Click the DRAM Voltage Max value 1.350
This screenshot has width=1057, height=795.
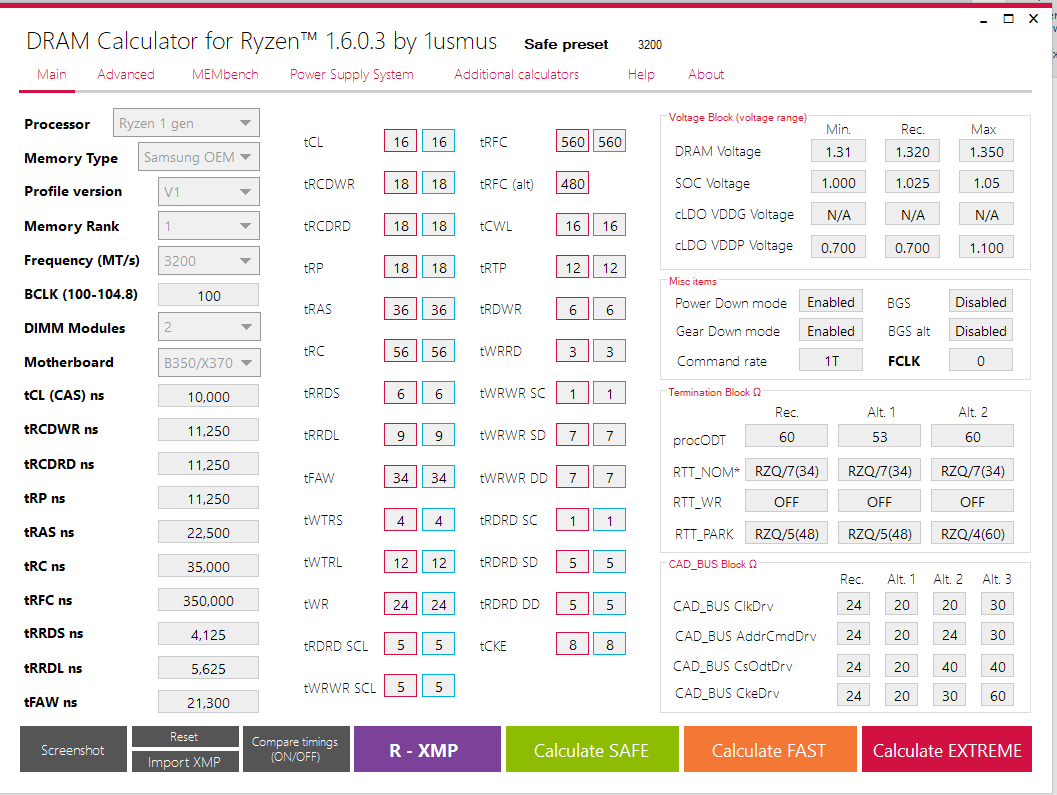click(986, 152)
